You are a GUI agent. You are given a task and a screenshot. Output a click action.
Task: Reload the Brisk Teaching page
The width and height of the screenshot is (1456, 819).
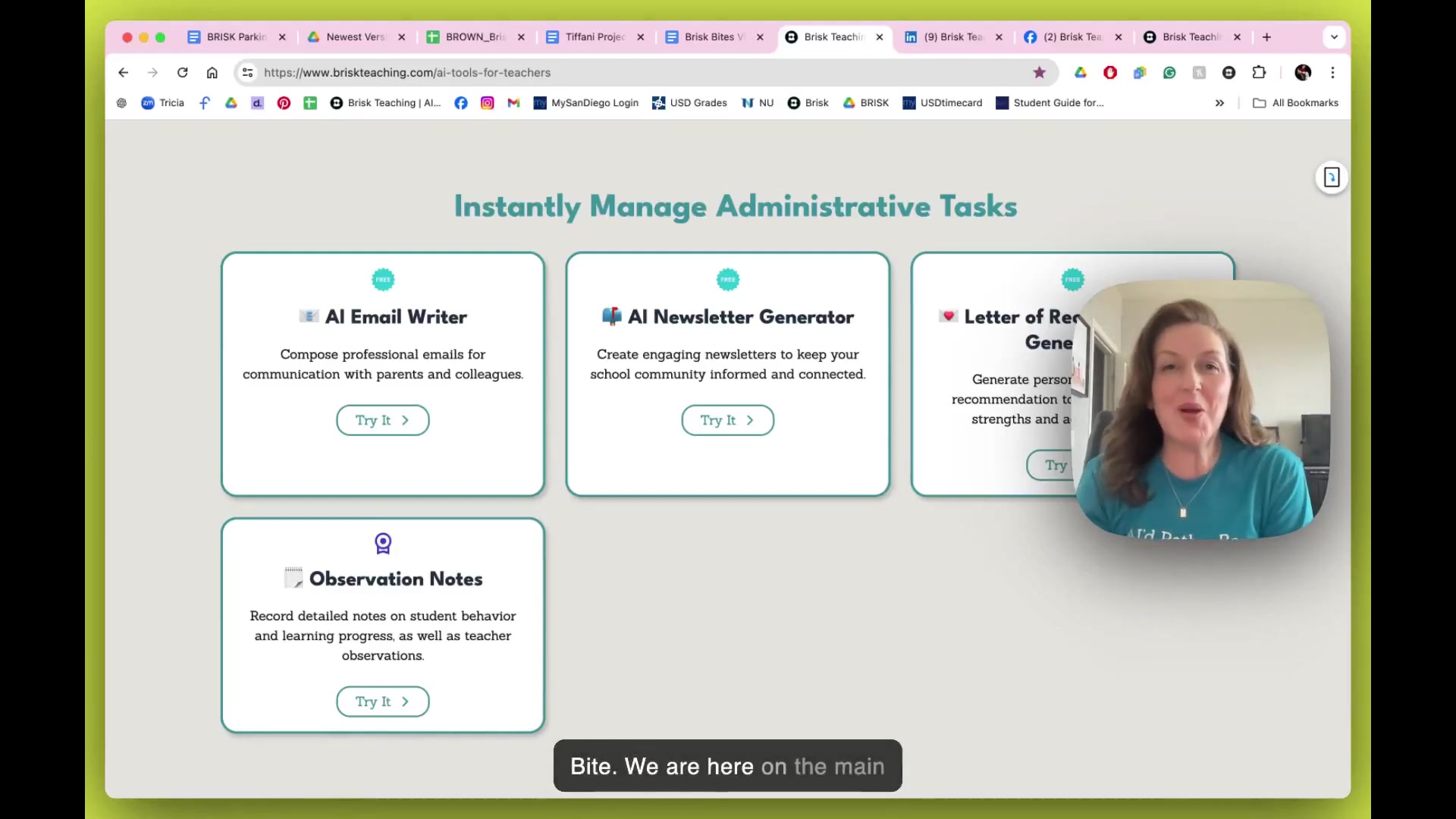182,72
